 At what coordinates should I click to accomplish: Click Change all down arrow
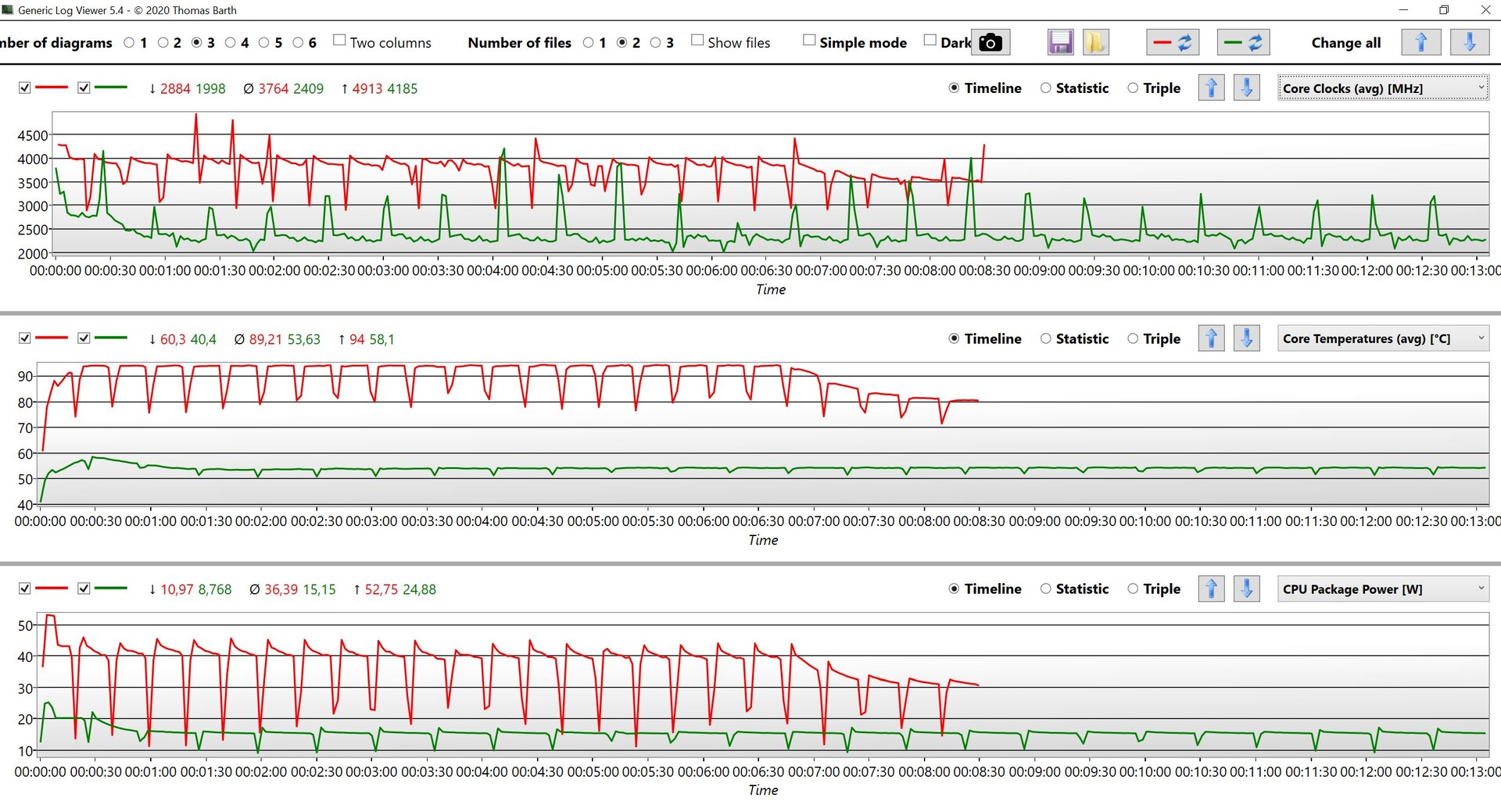(x=1470, y=43)
